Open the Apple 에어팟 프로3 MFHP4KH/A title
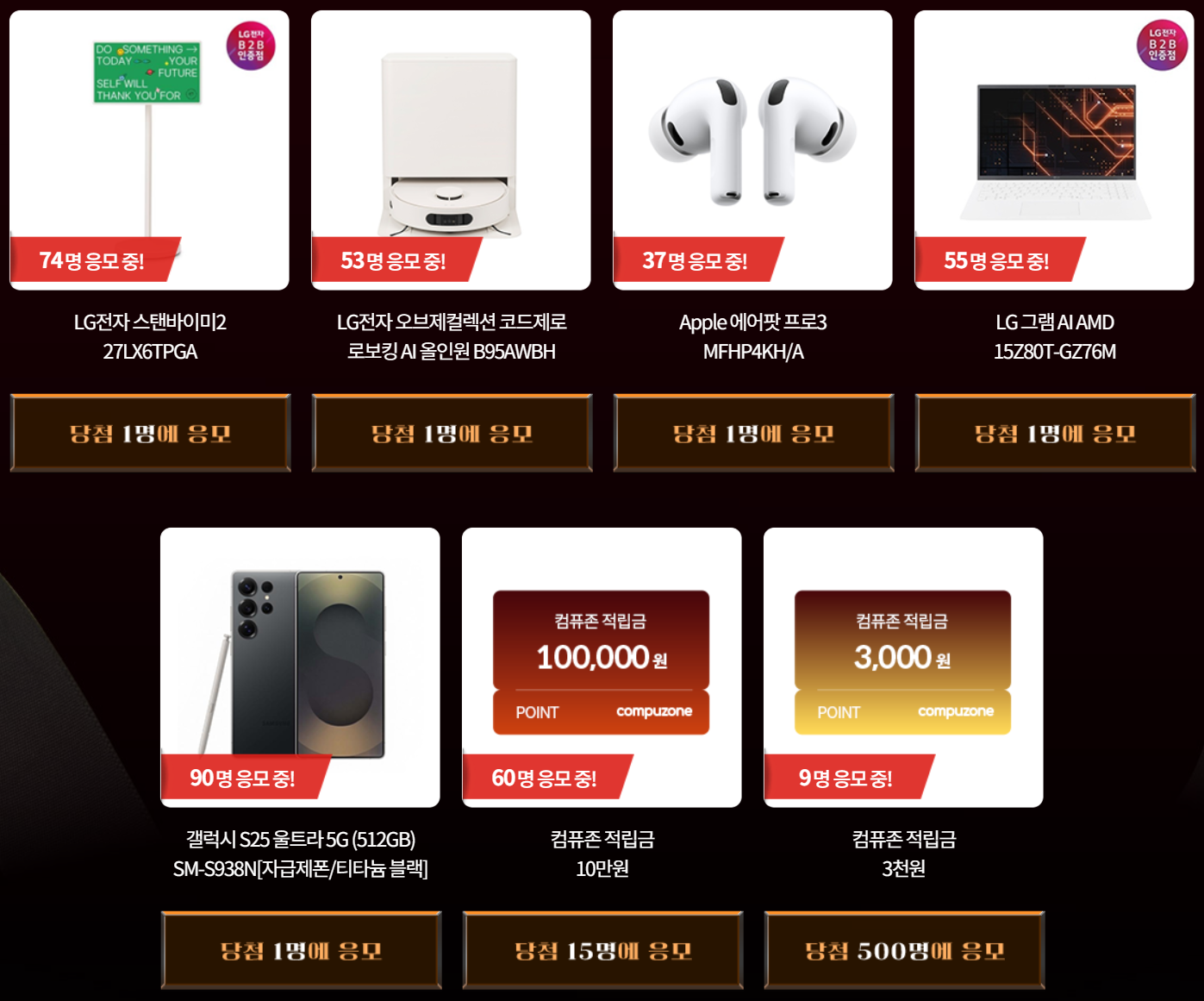The width and height of the screenshot is (1204, 1001). click(752, 337)
